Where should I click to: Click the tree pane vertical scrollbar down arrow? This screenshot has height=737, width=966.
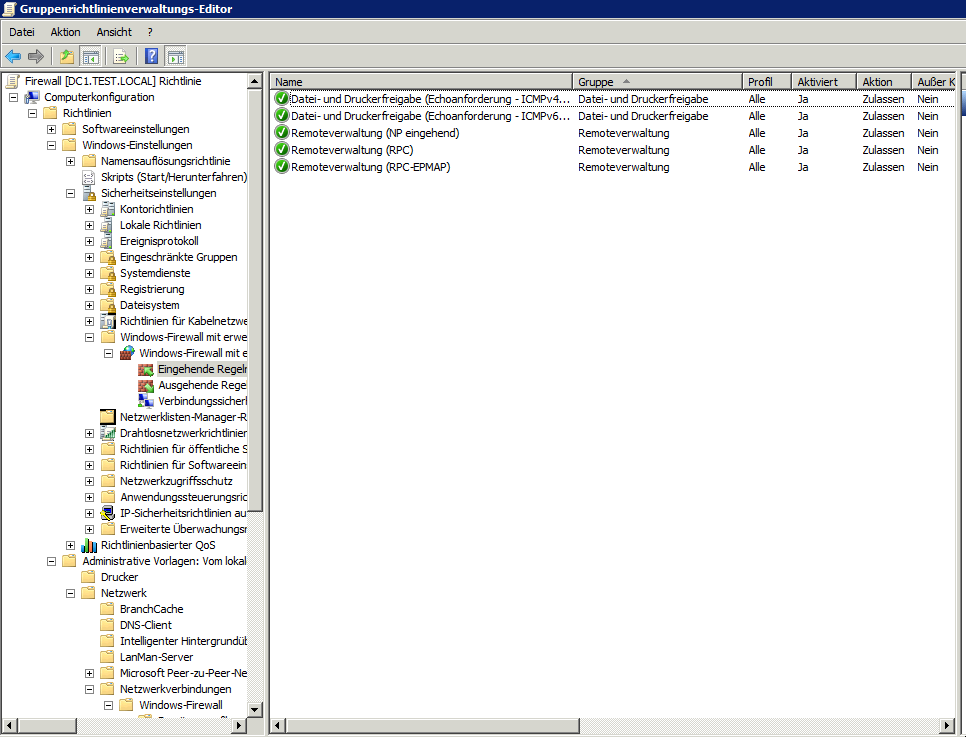[x=254, y=709]
